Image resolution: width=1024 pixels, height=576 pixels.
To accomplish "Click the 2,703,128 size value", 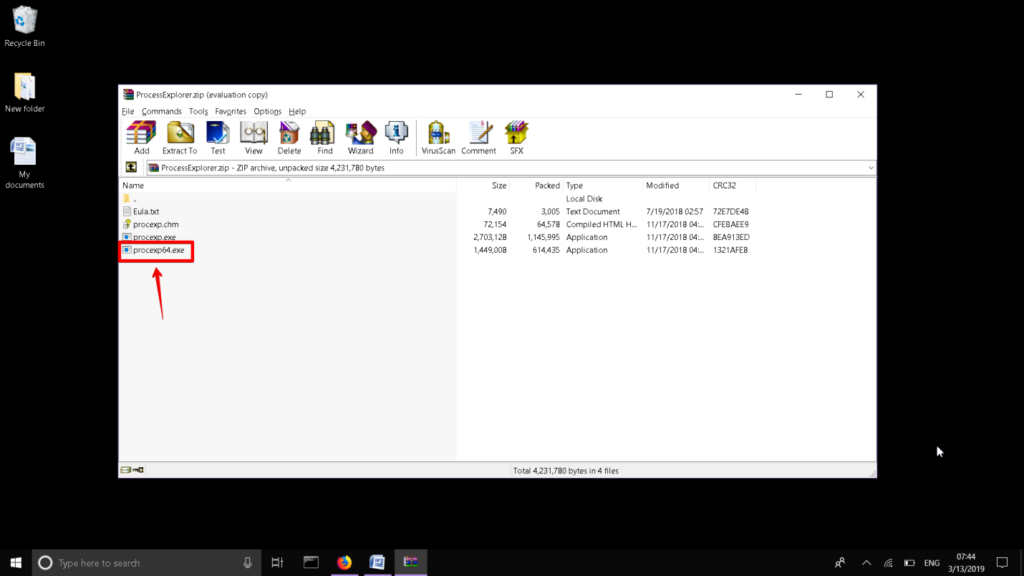I will (490, 237).
